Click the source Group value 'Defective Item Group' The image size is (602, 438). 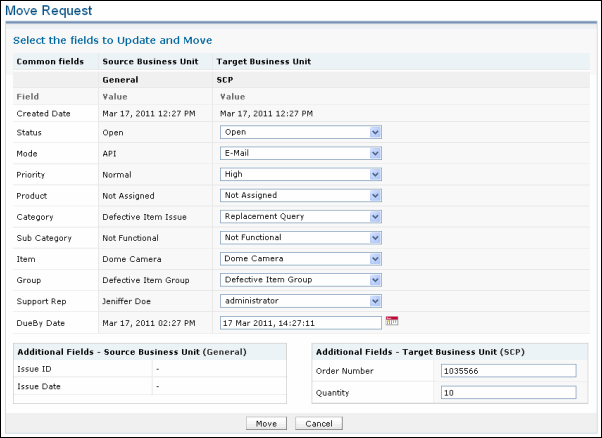(x=146, y=280)
